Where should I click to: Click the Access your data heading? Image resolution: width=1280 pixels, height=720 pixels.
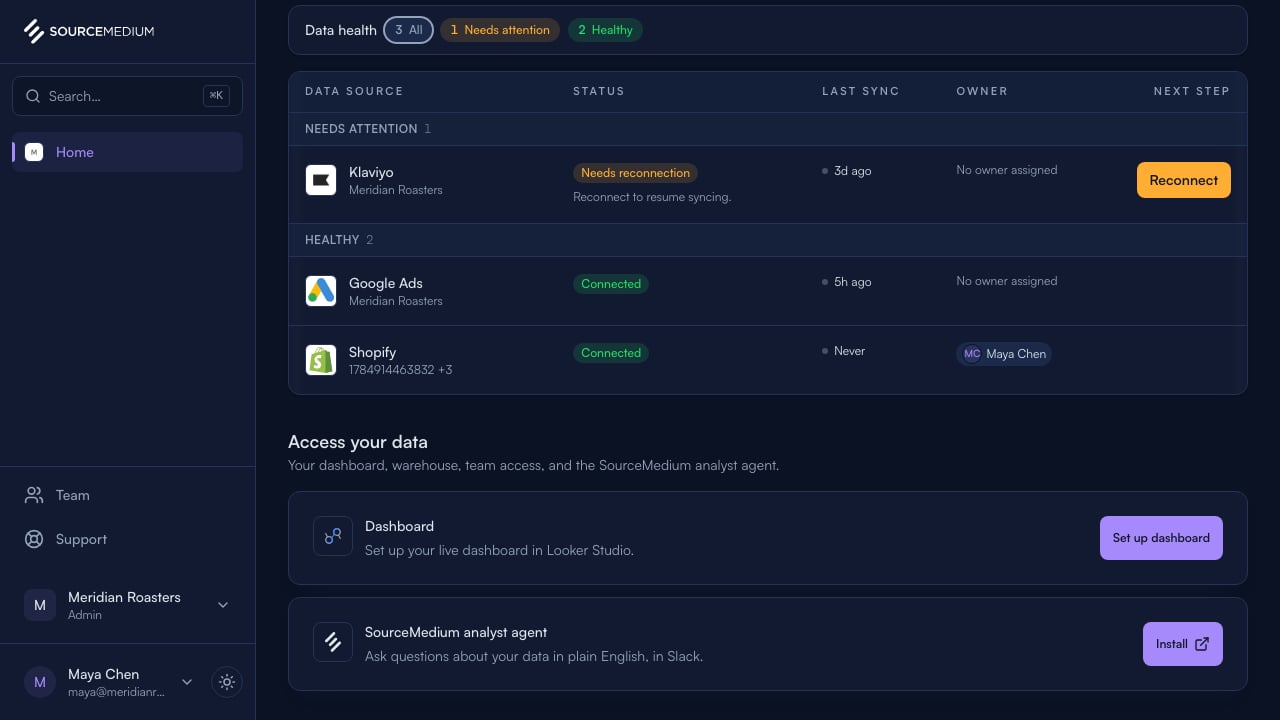click(x=358, y=442)
